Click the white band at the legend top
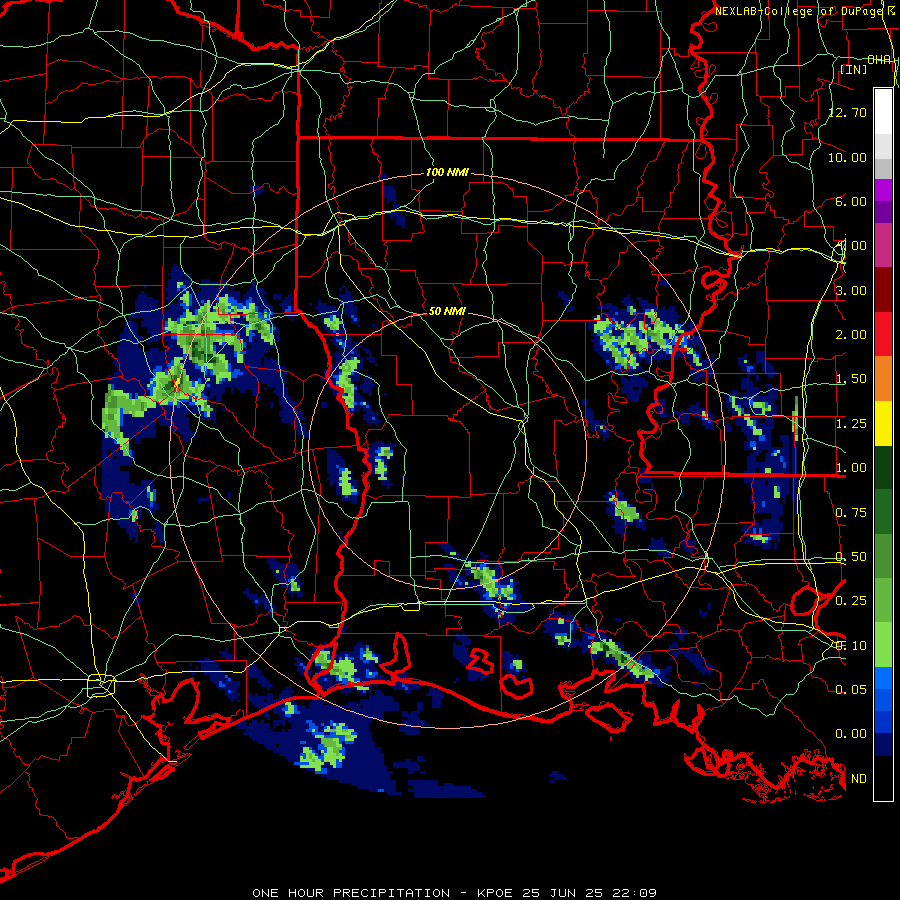 (883, 111)
